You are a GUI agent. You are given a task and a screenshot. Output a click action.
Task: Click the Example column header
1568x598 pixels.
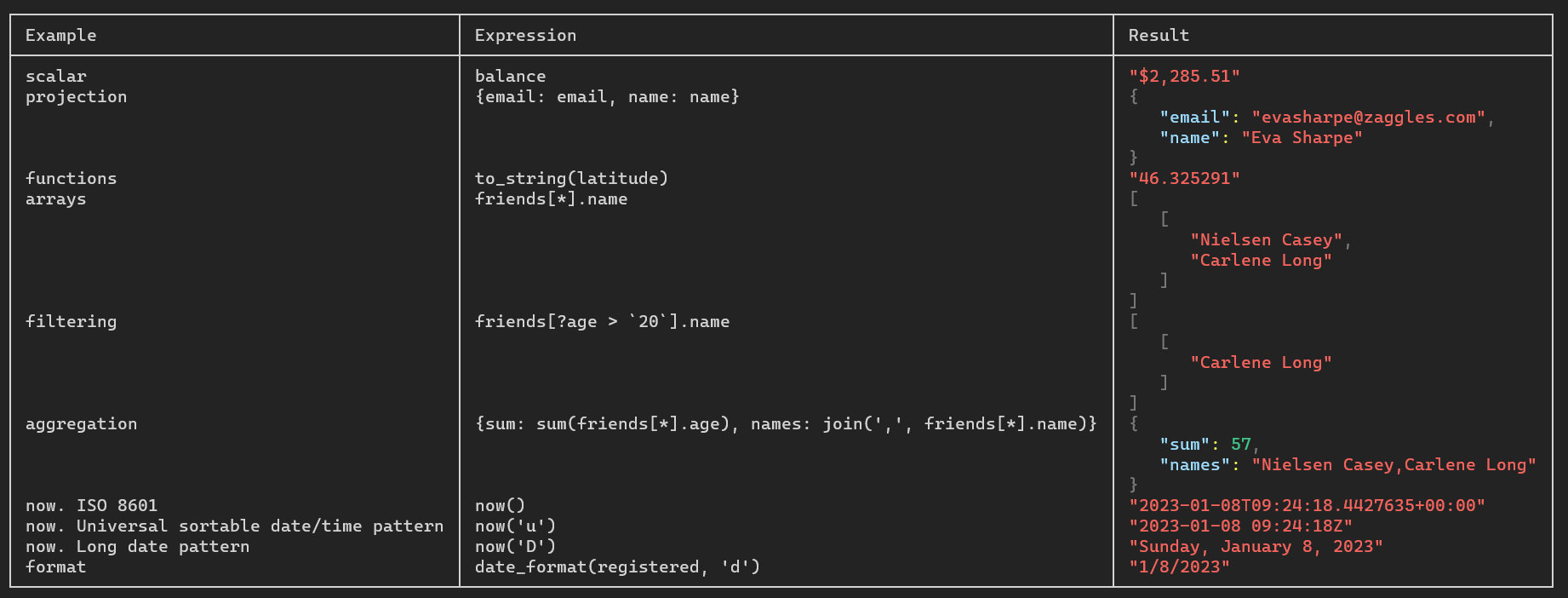point(60,35)
